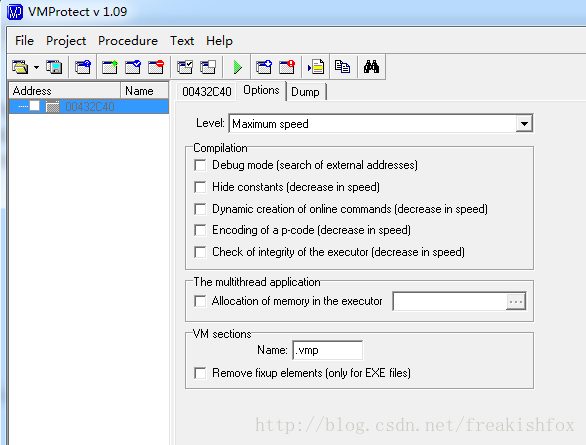Open the Text menu

tap(182, 41)
